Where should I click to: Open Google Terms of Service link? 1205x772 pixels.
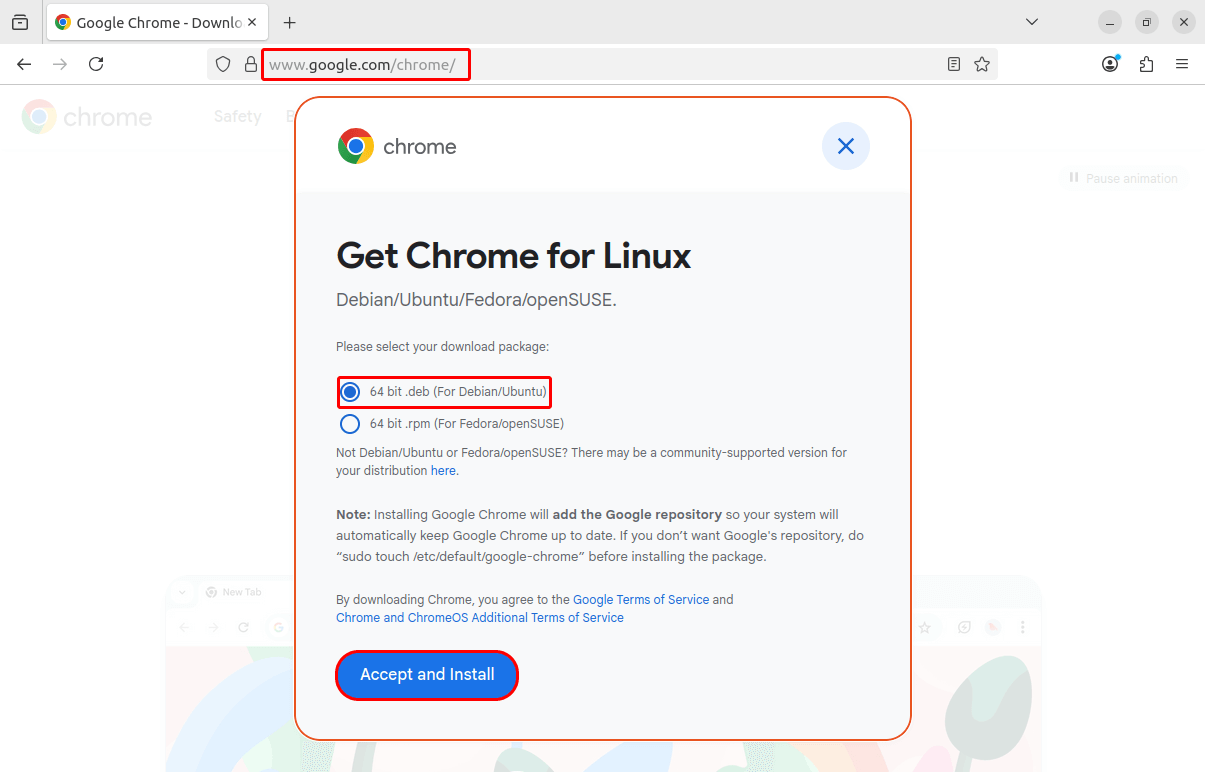641,600
